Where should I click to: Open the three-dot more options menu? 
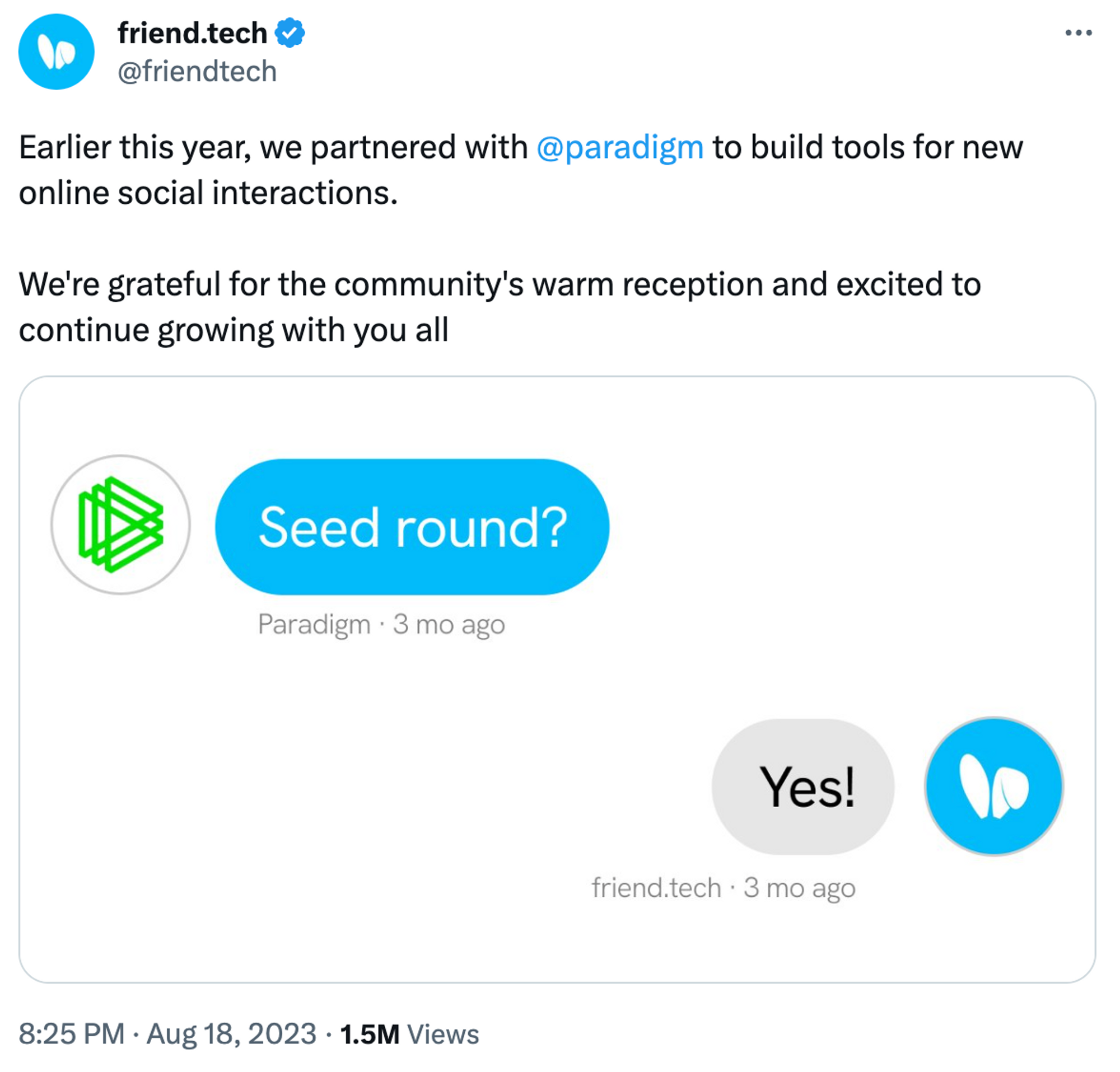coord(1077,33)
